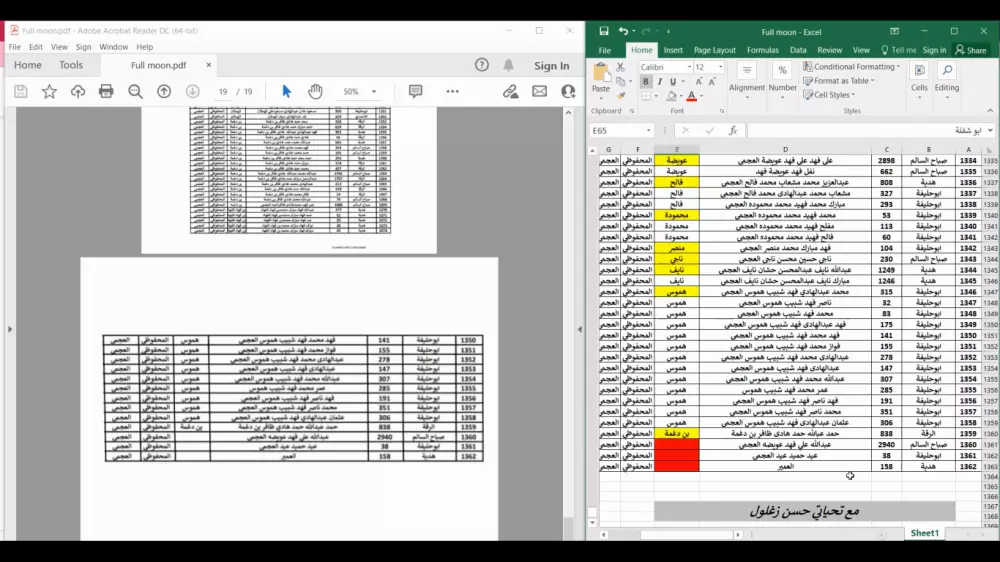Open Cell Styles dropdown

(830, 94)
